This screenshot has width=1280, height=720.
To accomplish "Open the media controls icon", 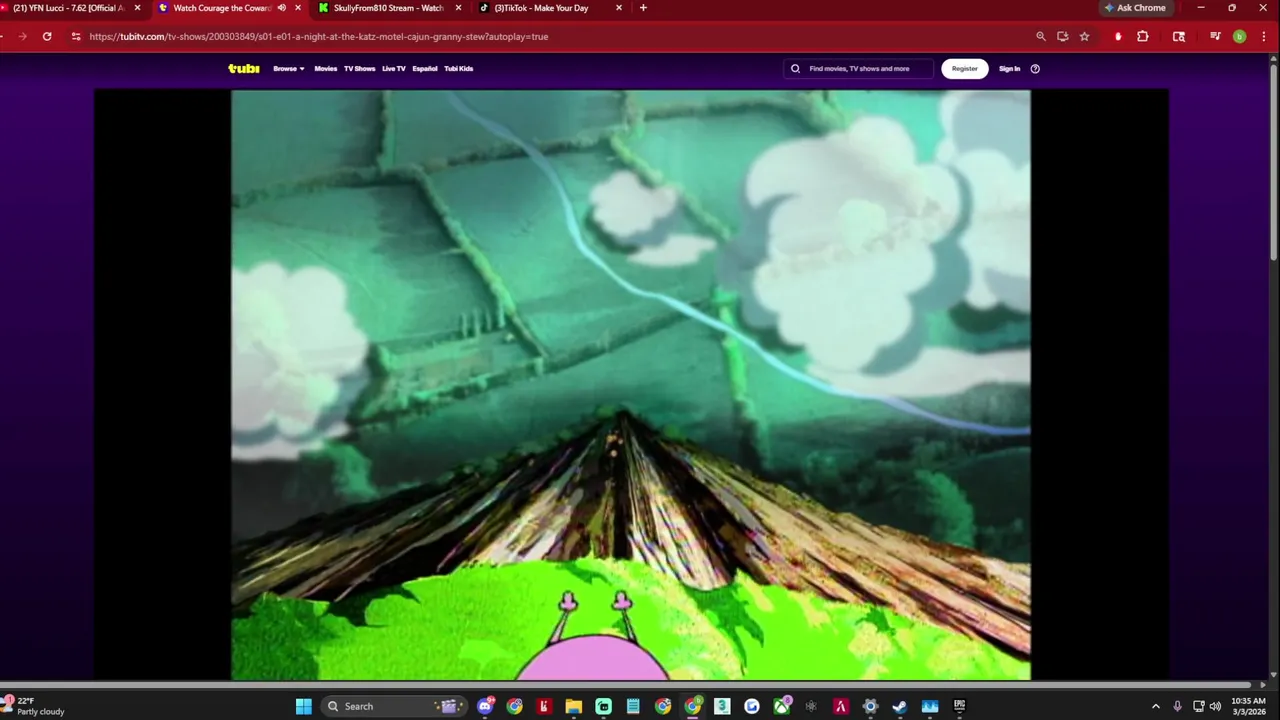I will pyautogui.click(x=1215, y=36).
